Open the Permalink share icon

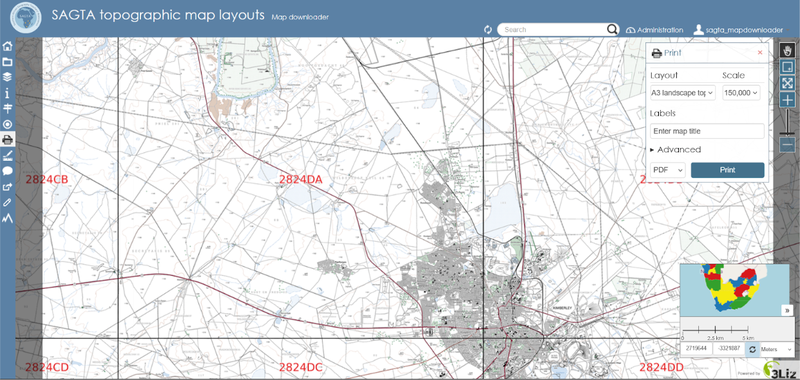click(x=7, y=187)
